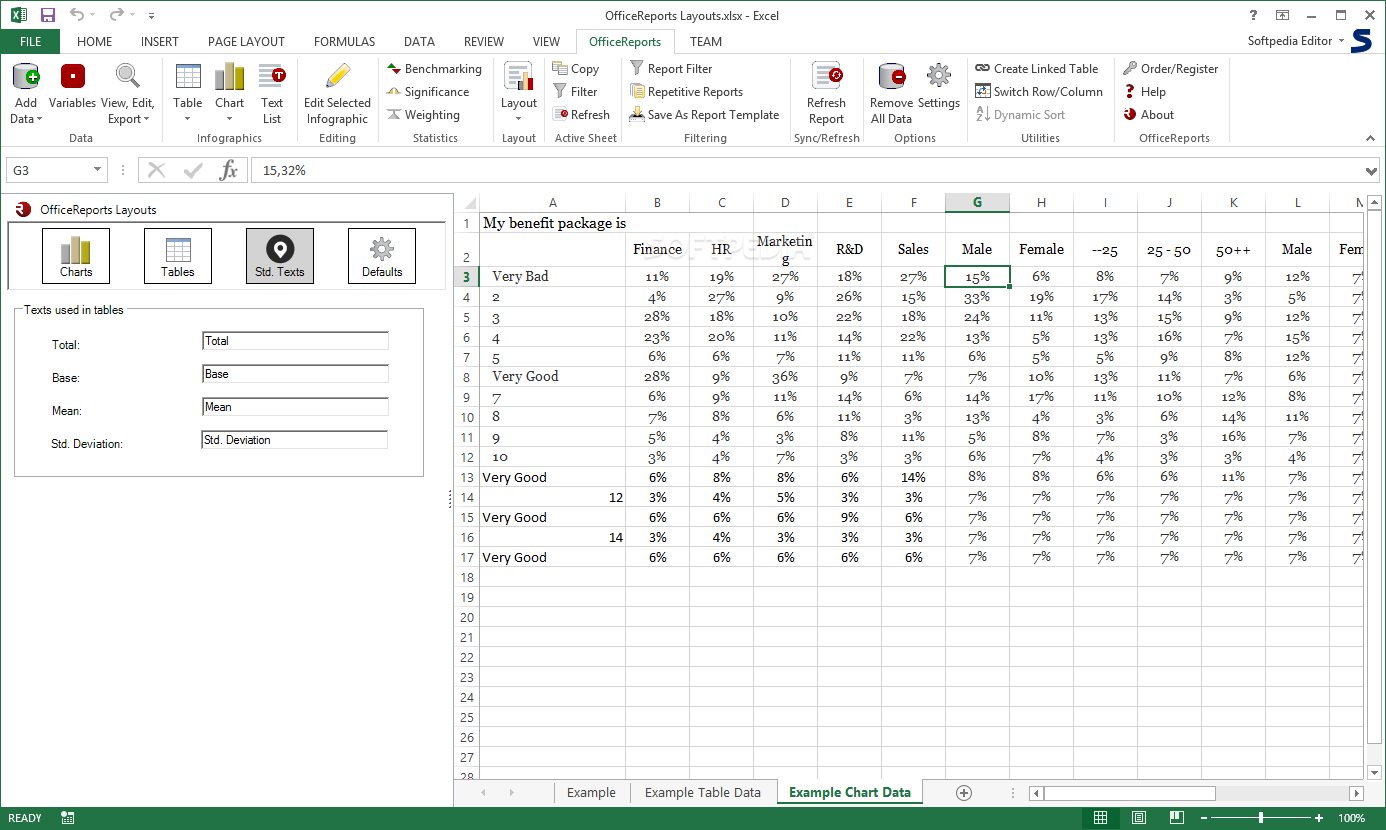
Task: Open the Chart dropdown arrow
Action: click(230, 120)
